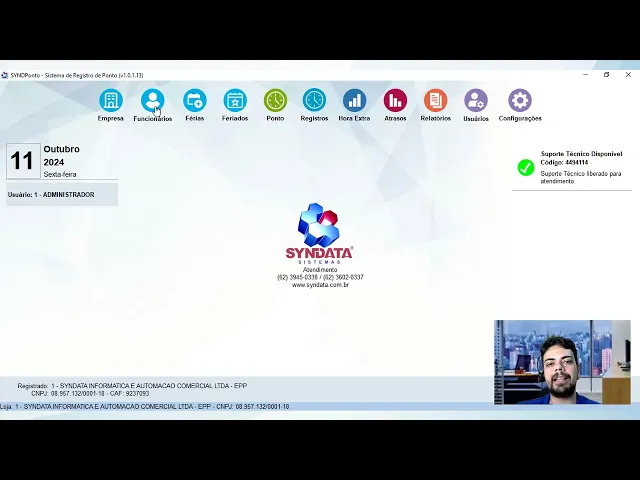Image resolution: width=640 pixels, height=480 pixels.
Task: Click the www.syndata.com.br link
Action: point(320,285)
